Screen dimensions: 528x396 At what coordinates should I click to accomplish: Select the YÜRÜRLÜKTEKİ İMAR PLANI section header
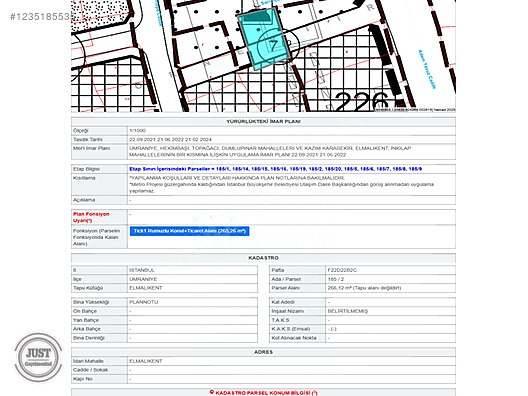(263, 121)
